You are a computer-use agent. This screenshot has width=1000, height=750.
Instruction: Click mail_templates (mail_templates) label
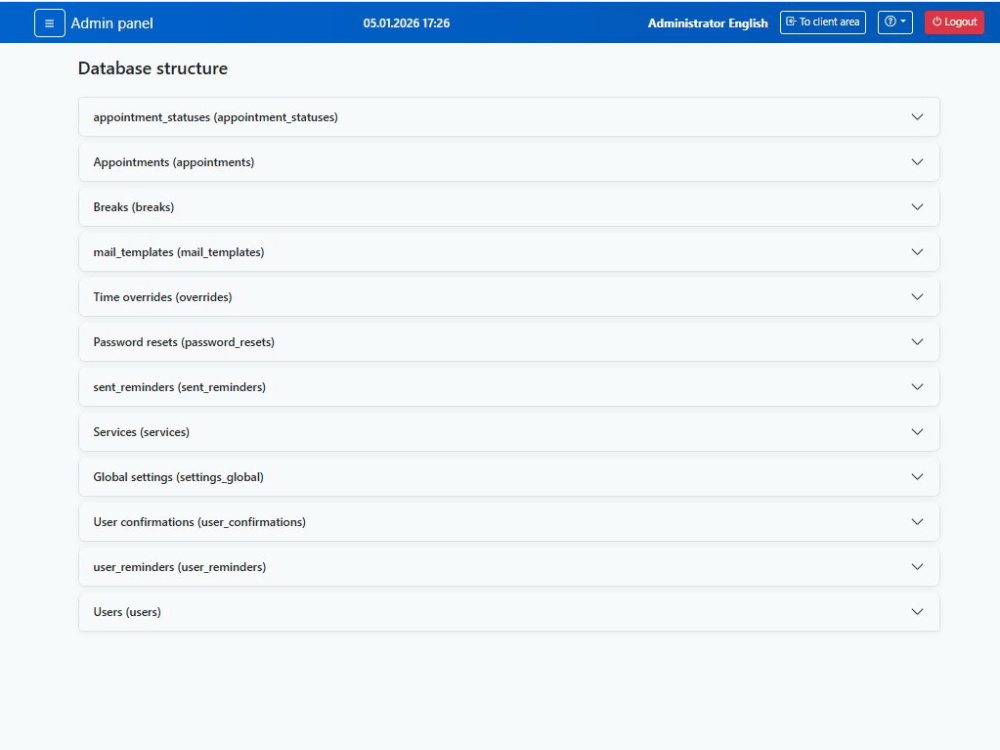pos(179,252)
